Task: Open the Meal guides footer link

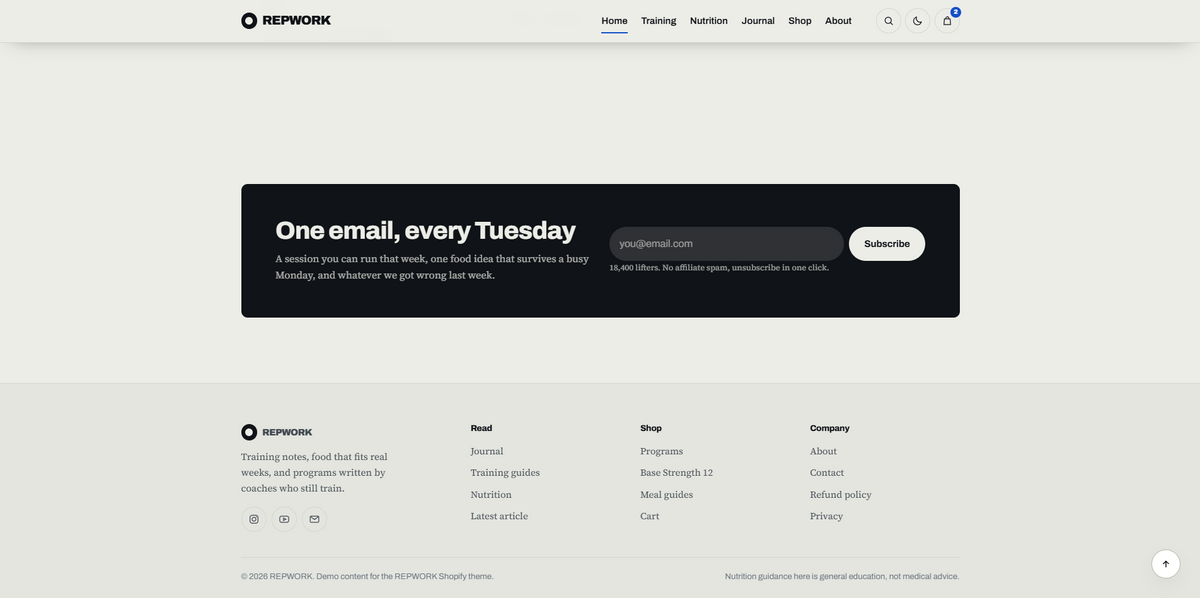Action: click(667, 495)
